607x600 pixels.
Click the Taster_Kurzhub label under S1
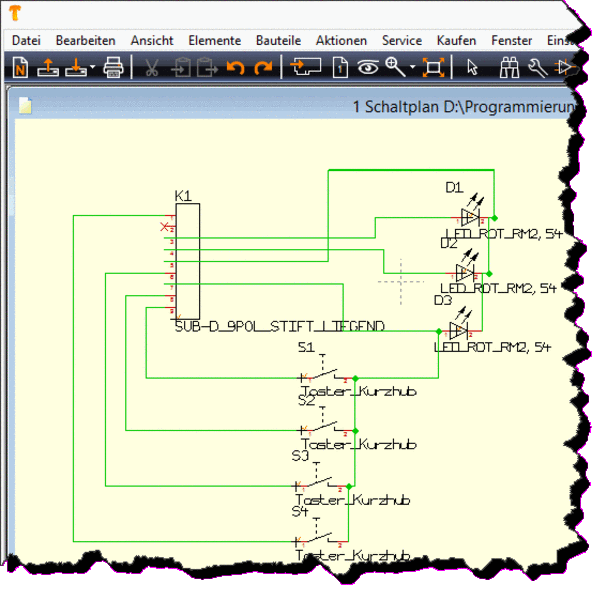358,391
